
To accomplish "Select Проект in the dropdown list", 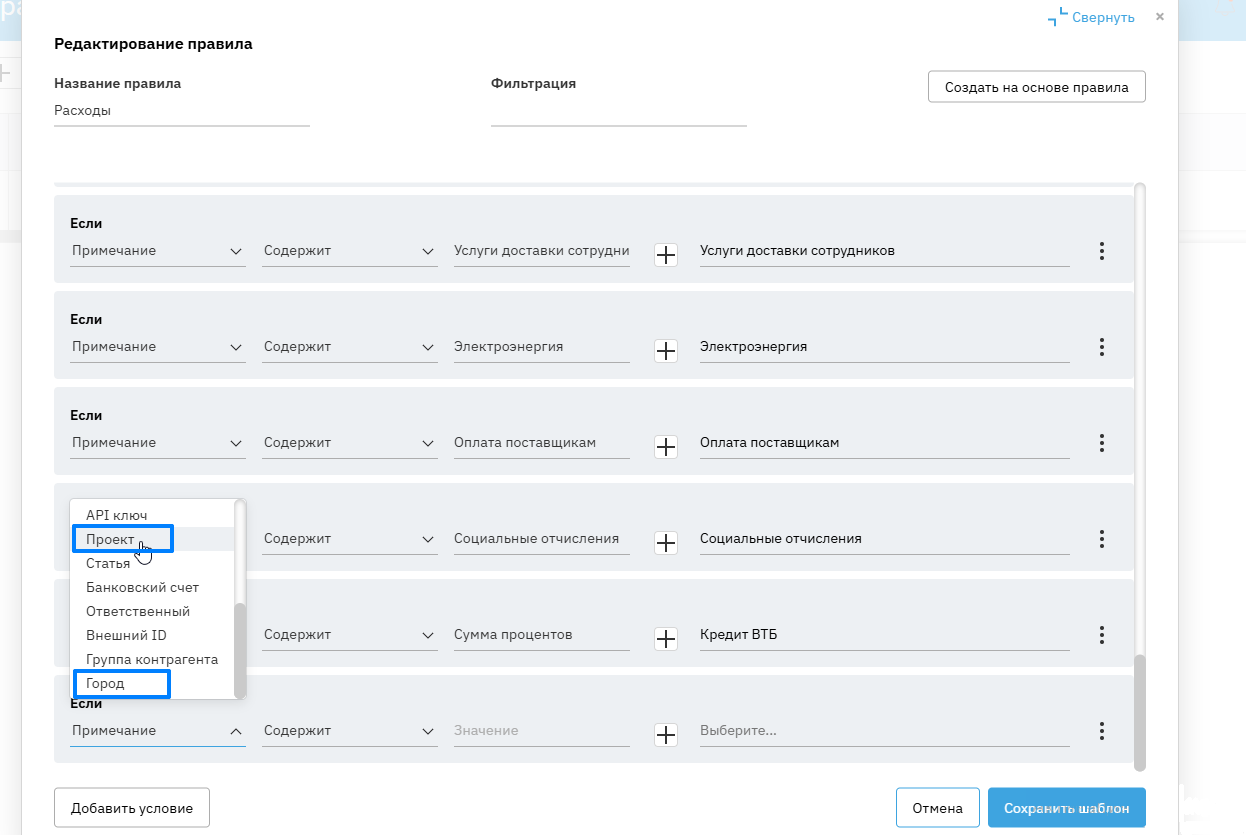I will [x=110, y=540].
